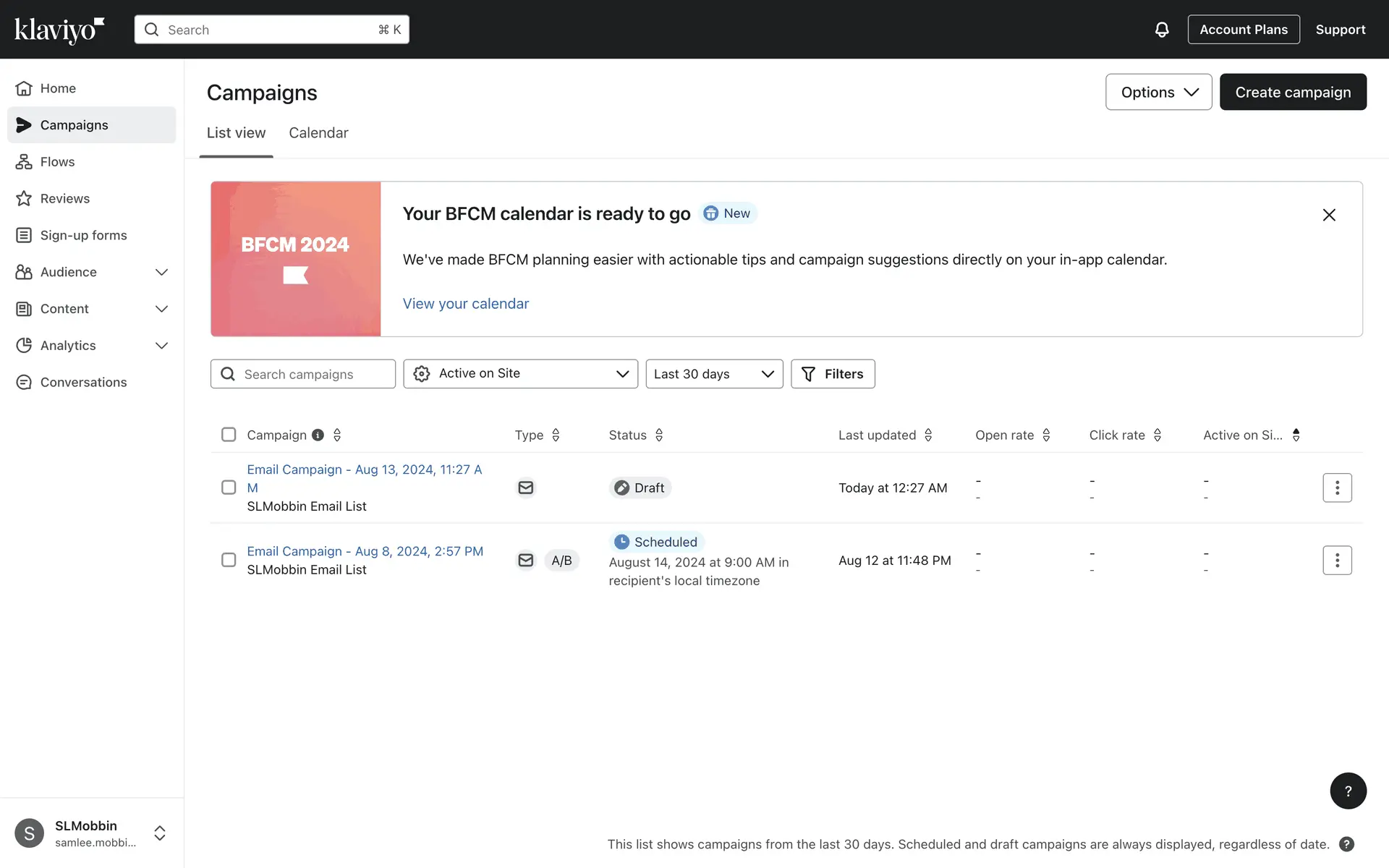This screenshot has height=868, width=1389.
Task: Click the Create campaign button
Action: coord(1292,92)
